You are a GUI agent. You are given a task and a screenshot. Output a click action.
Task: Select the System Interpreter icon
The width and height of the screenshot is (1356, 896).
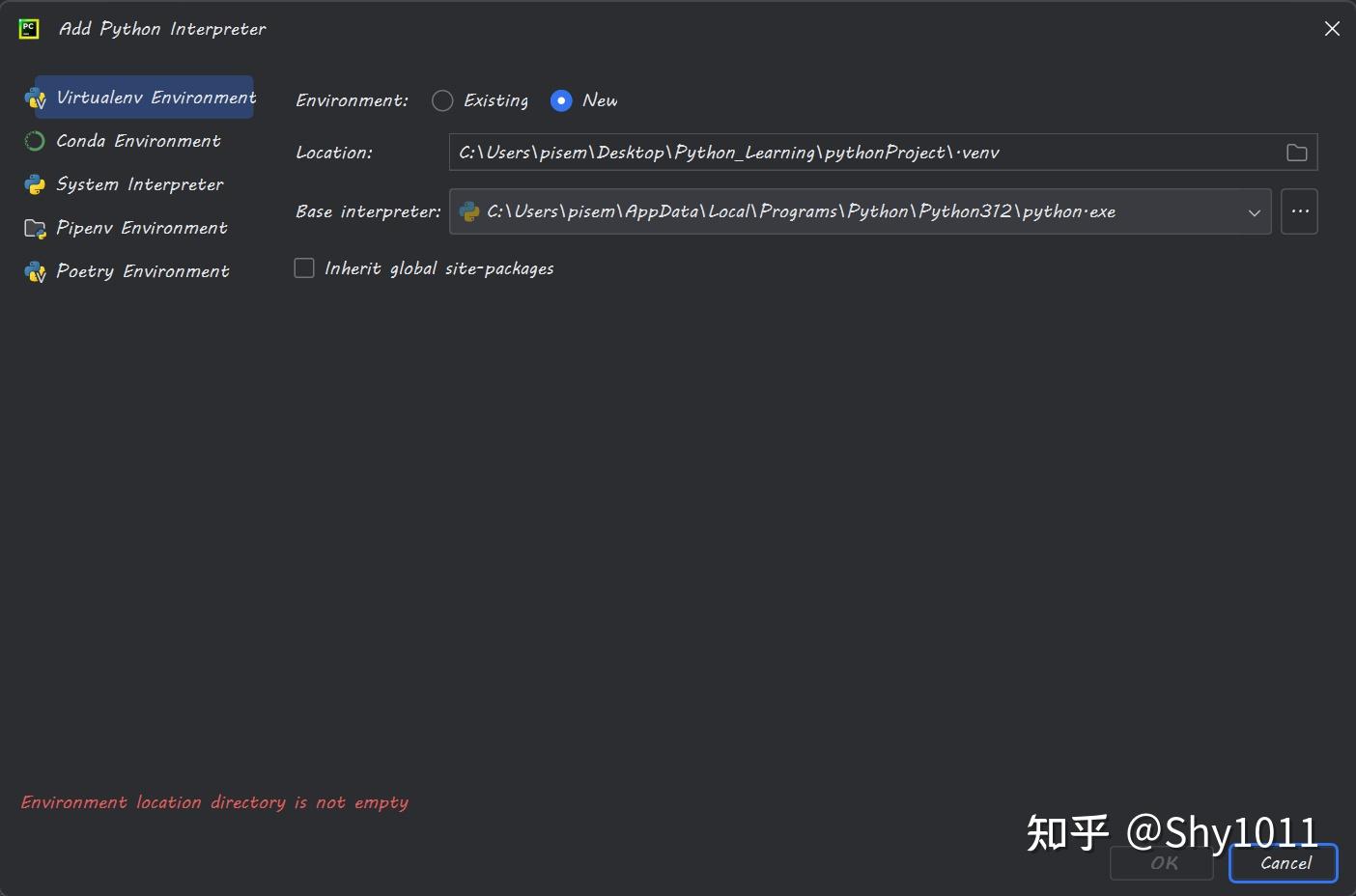click(x=35, y=184)
